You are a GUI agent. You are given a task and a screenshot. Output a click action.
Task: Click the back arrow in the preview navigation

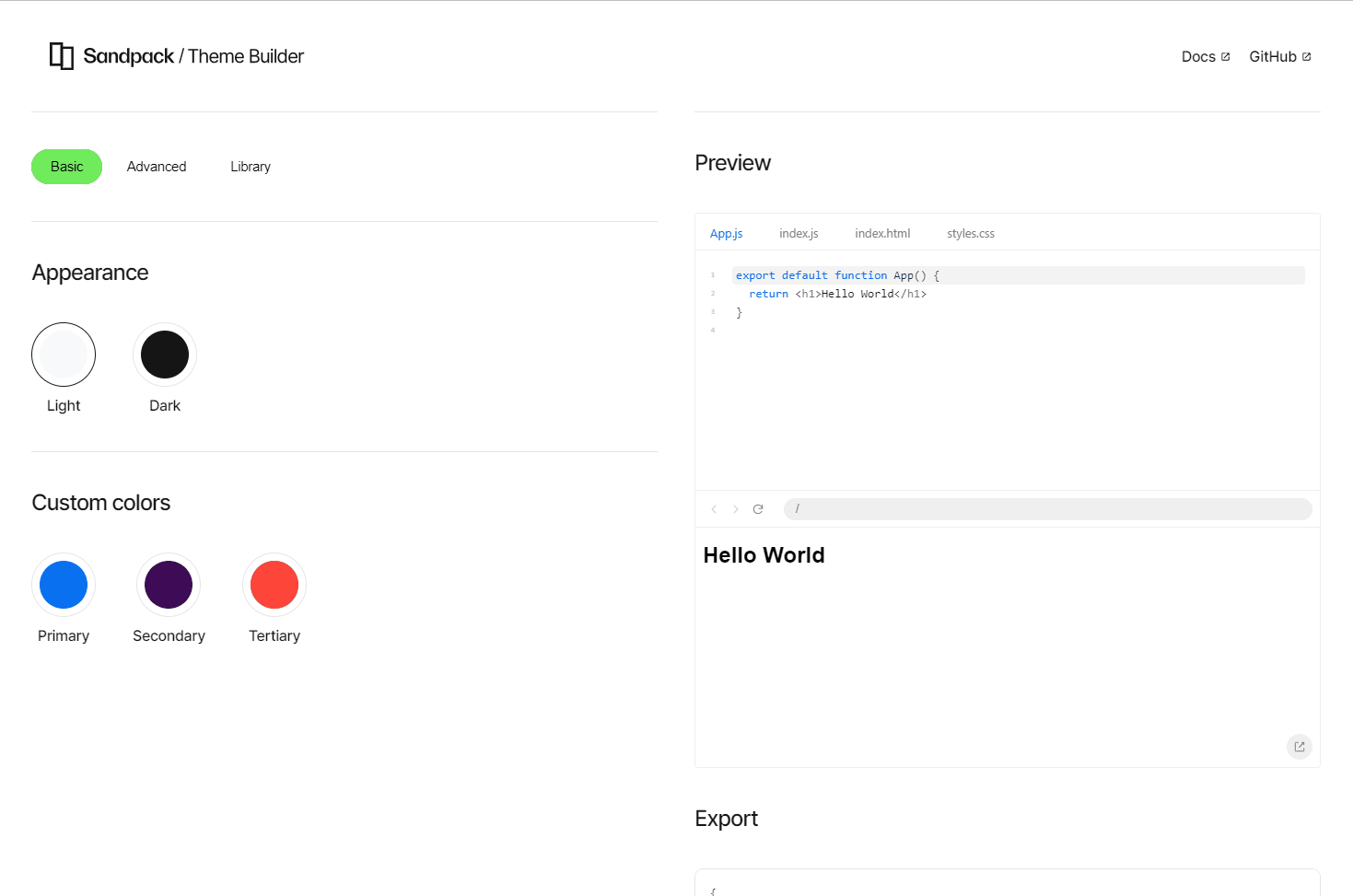pos(714,508)
